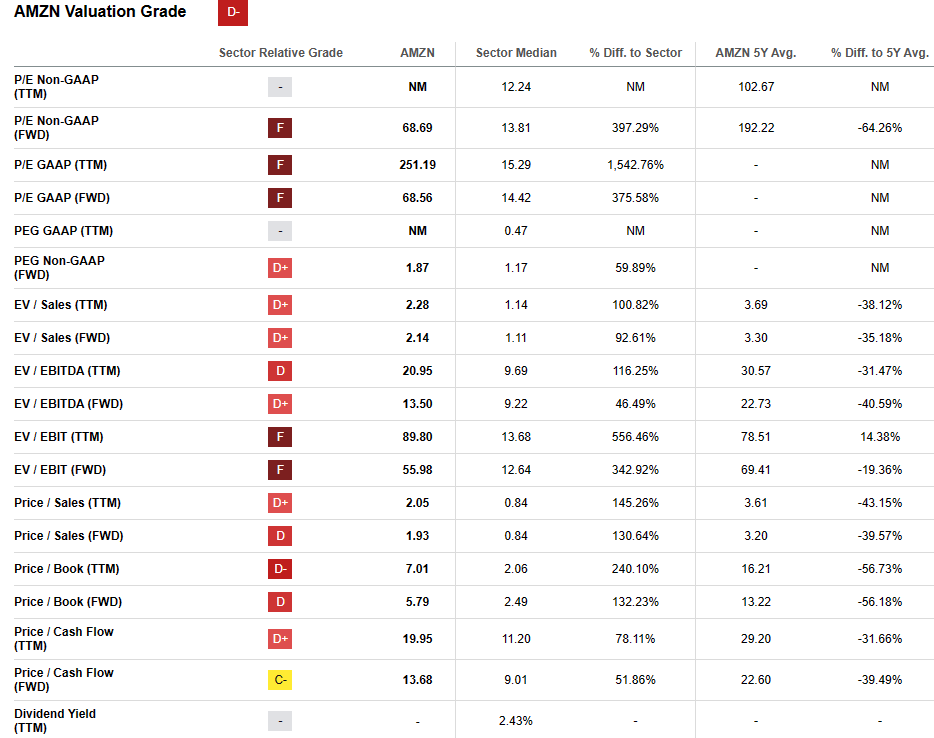
Task: Click the Price / Book (FWD) row label
Action: (x=66, y=602)
